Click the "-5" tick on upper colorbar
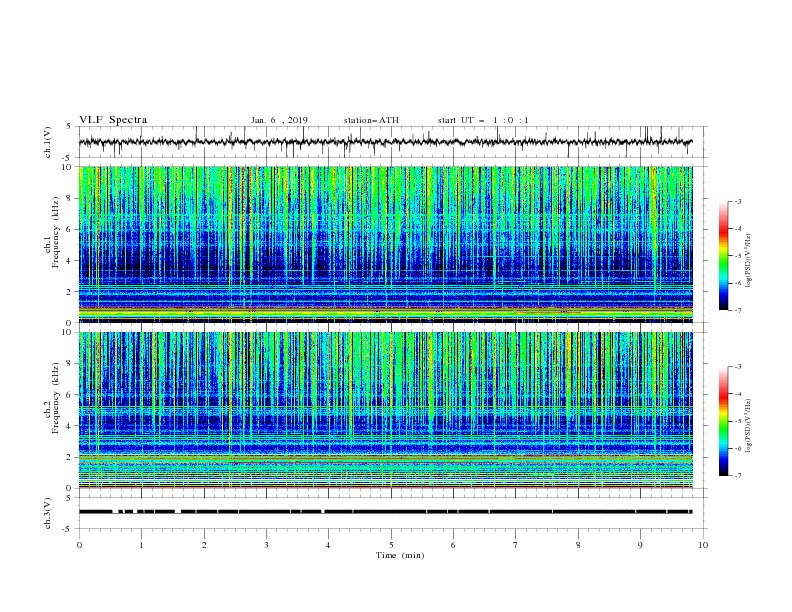Image resolution: width=792 pixels, height=612 pixels. click(737, 256)
